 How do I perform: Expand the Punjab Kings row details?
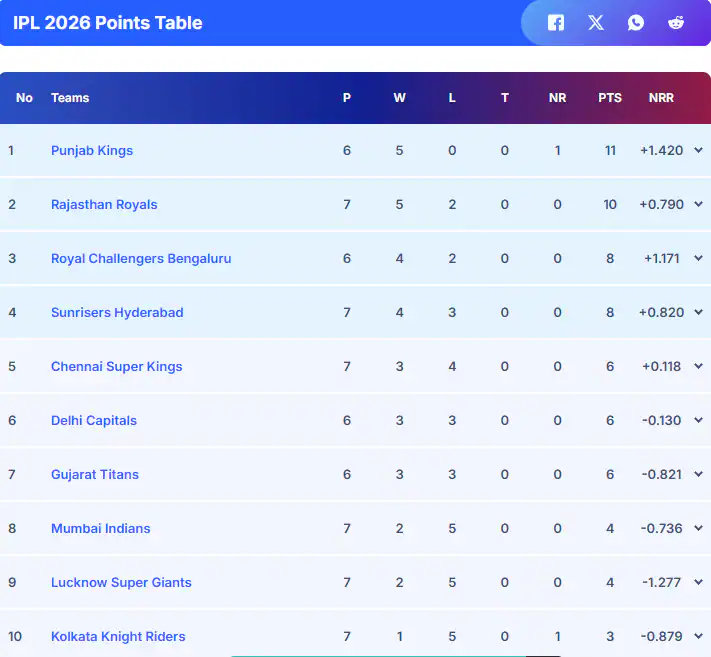click(698, 151)
